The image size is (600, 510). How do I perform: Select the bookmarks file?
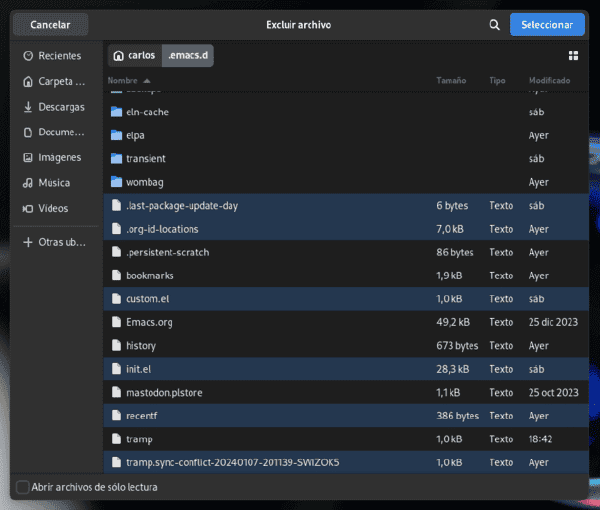pos(346,275)
